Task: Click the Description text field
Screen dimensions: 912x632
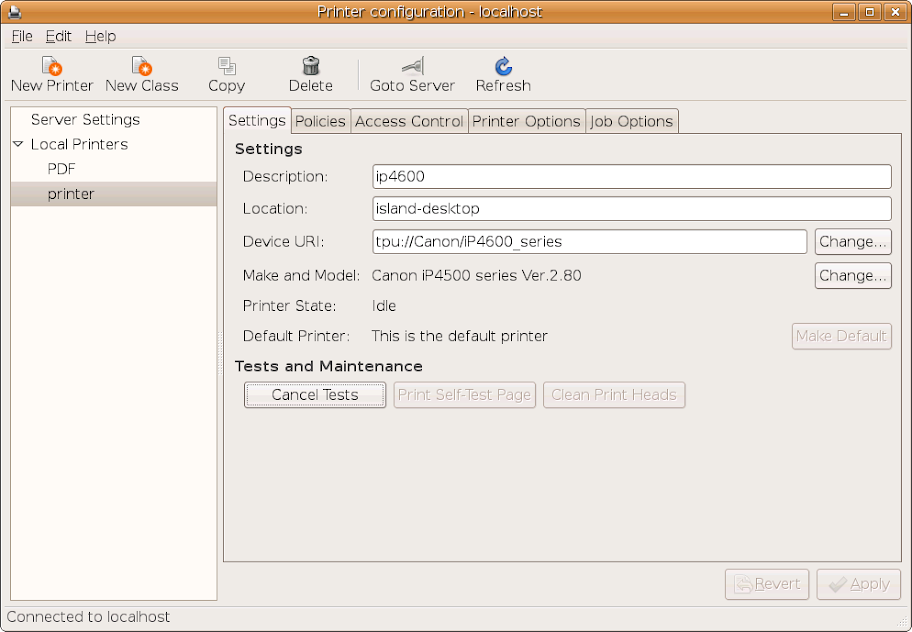Action: [631, 176]
